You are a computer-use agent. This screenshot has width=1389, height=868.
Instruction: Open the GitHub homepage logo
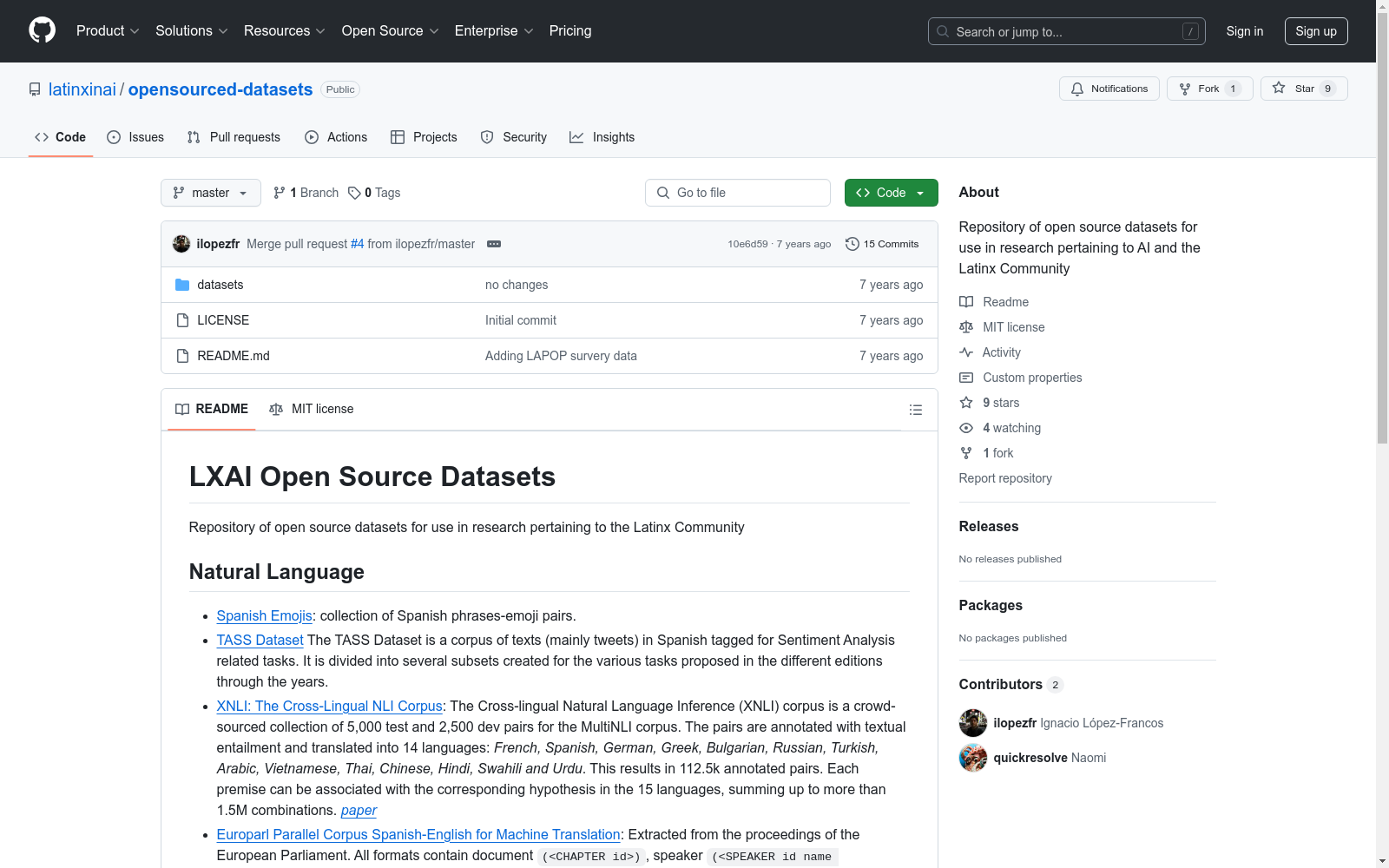[x=42, y=30]
